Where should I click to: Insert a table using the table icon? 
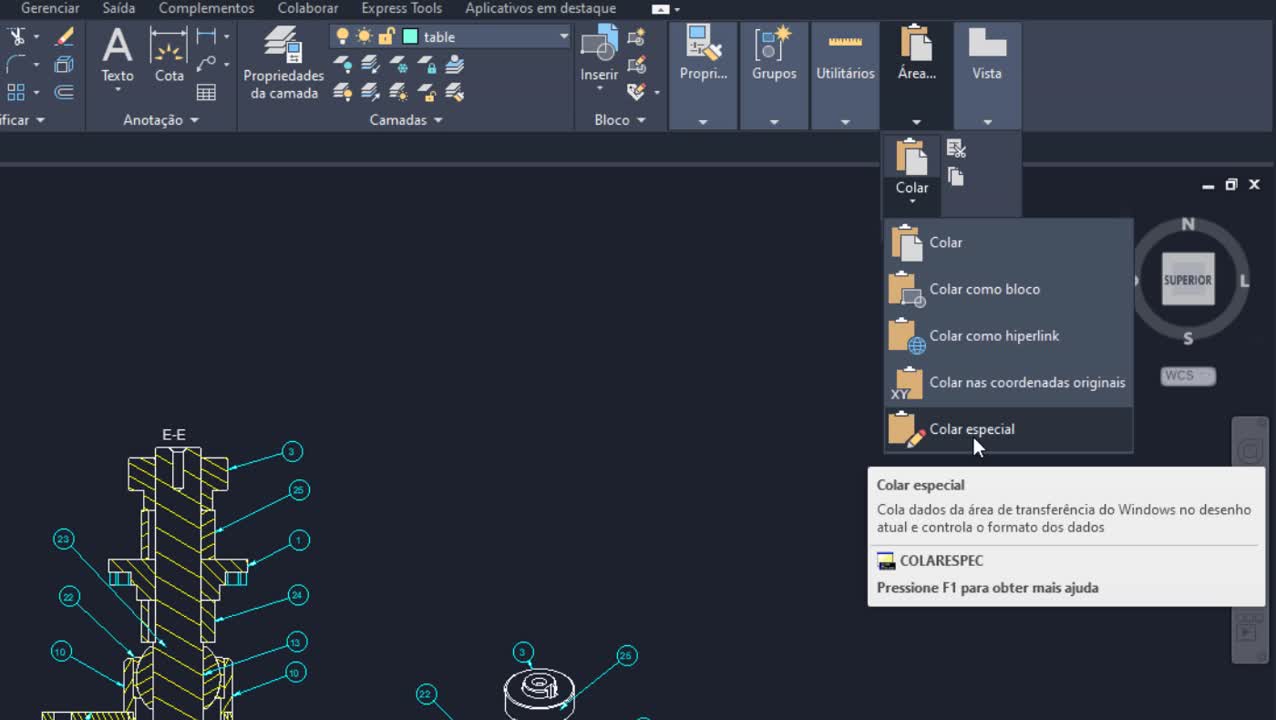pyautogui.click(x=204, y=92)
